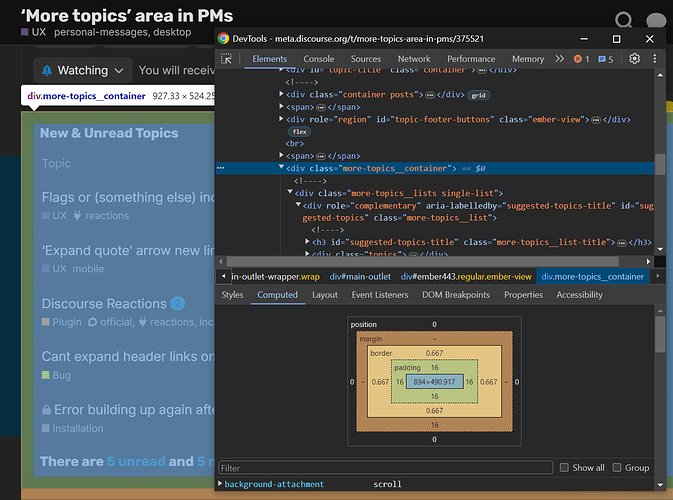Click the search magnifier icon on the Discourse page

624,19
